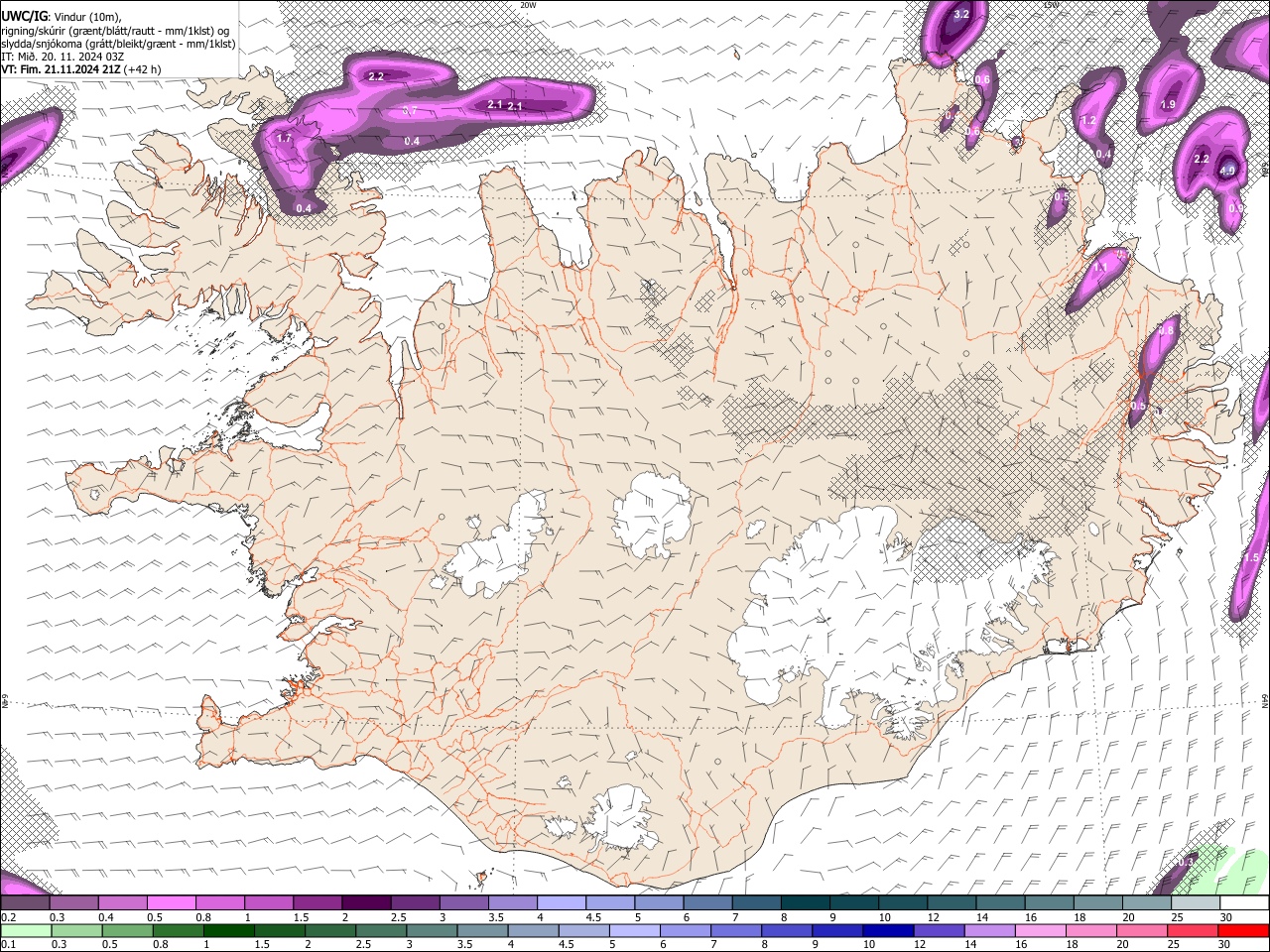The height and width of the screenshot is (952, 1270).
Task: Click the light lavender swatch labelled 4 in upper legend
Action: [562, 903]
